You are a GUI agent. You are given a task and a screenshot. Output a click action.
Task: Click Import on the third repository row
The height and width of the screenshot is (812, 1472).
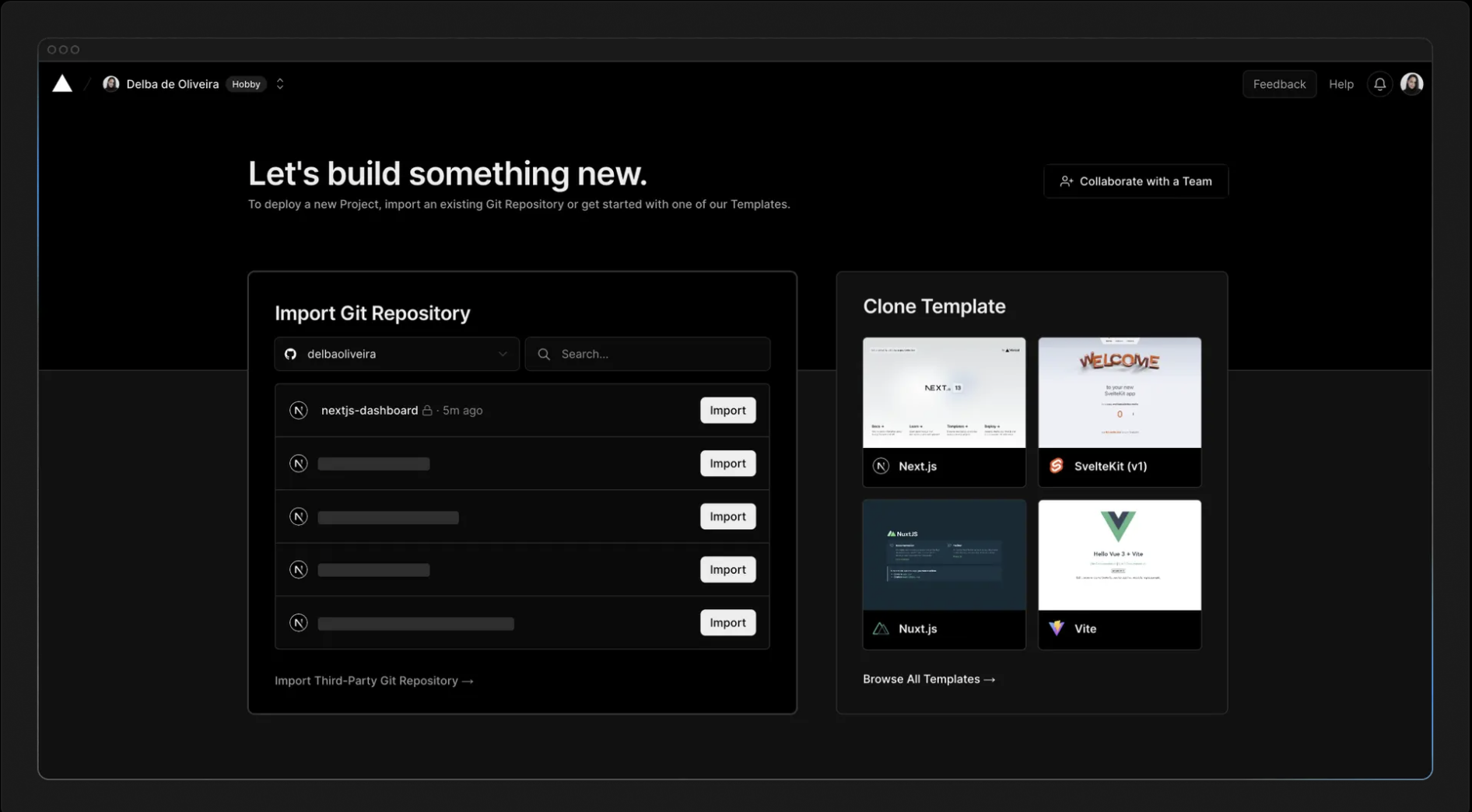pos(727,516)
